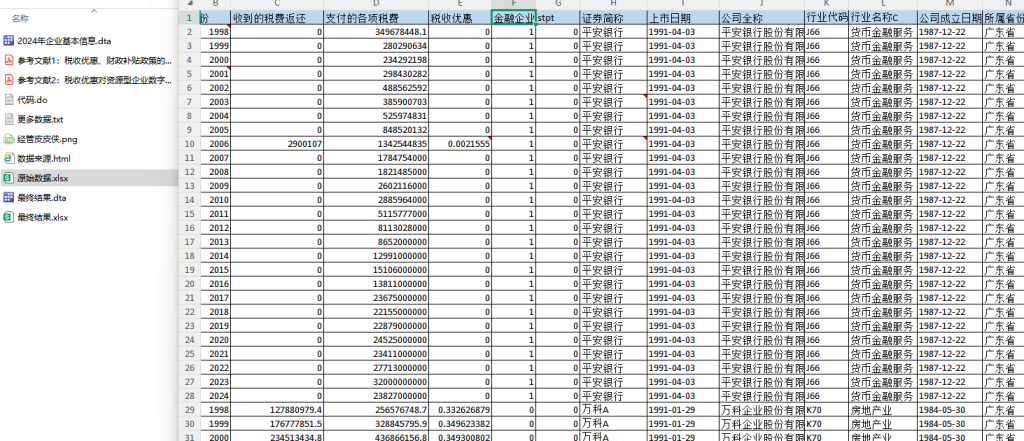Click cell with value 349678448.1
Image resolution: width=1024 pixels, height=441 pixels.
coord(376,32)
